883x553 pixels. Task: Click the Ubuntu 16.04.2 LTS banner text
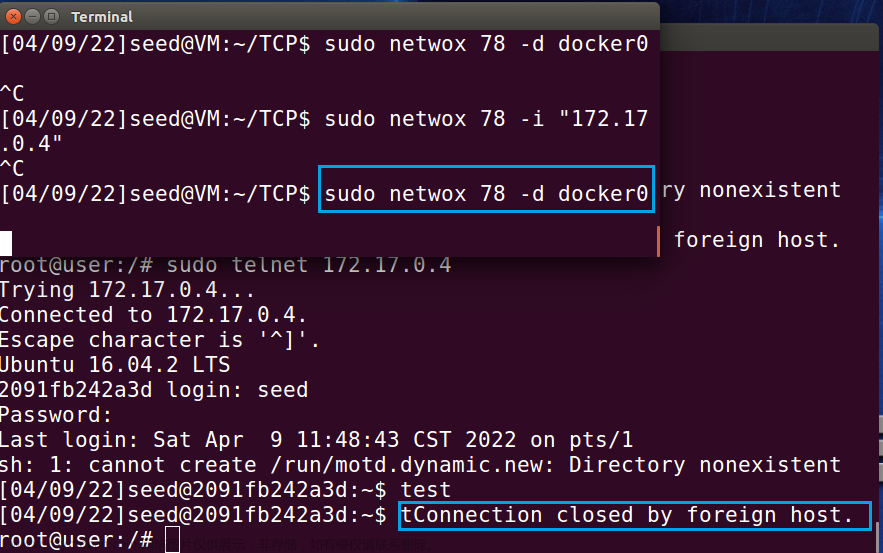click(x=115, y=365)
